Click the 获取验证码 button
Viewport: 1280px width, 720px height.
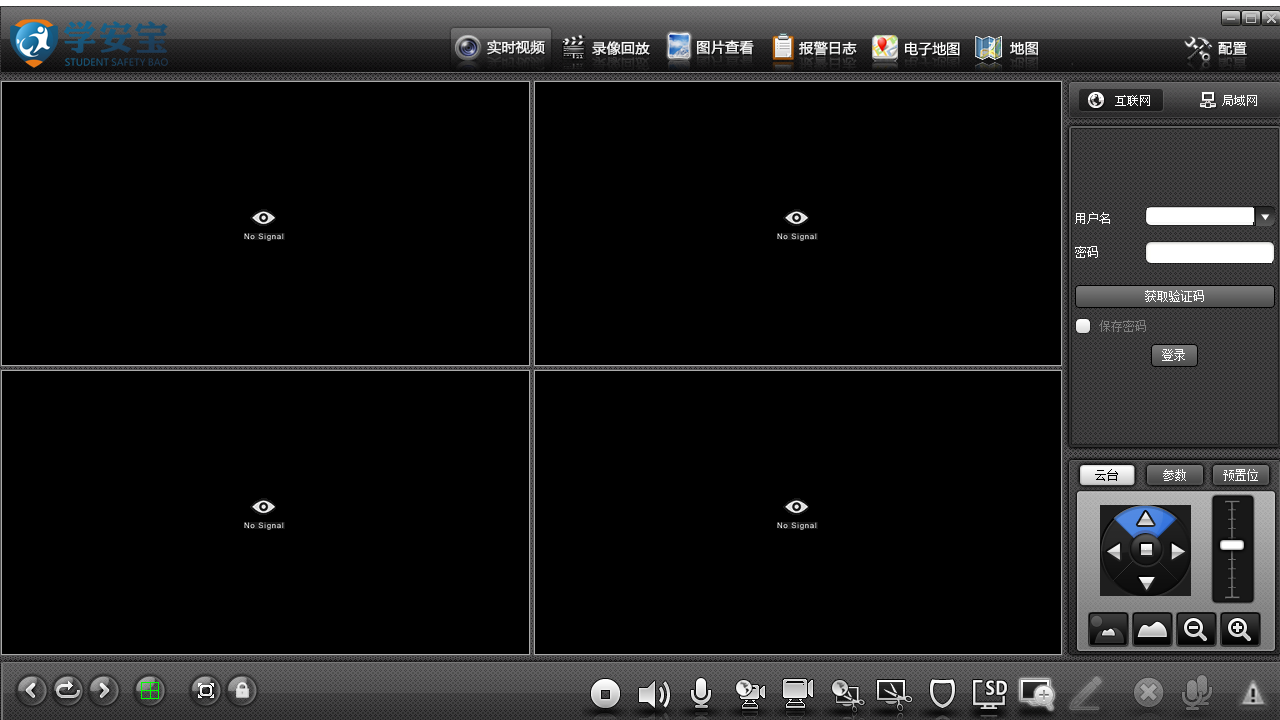click(x=1174, y=296)
